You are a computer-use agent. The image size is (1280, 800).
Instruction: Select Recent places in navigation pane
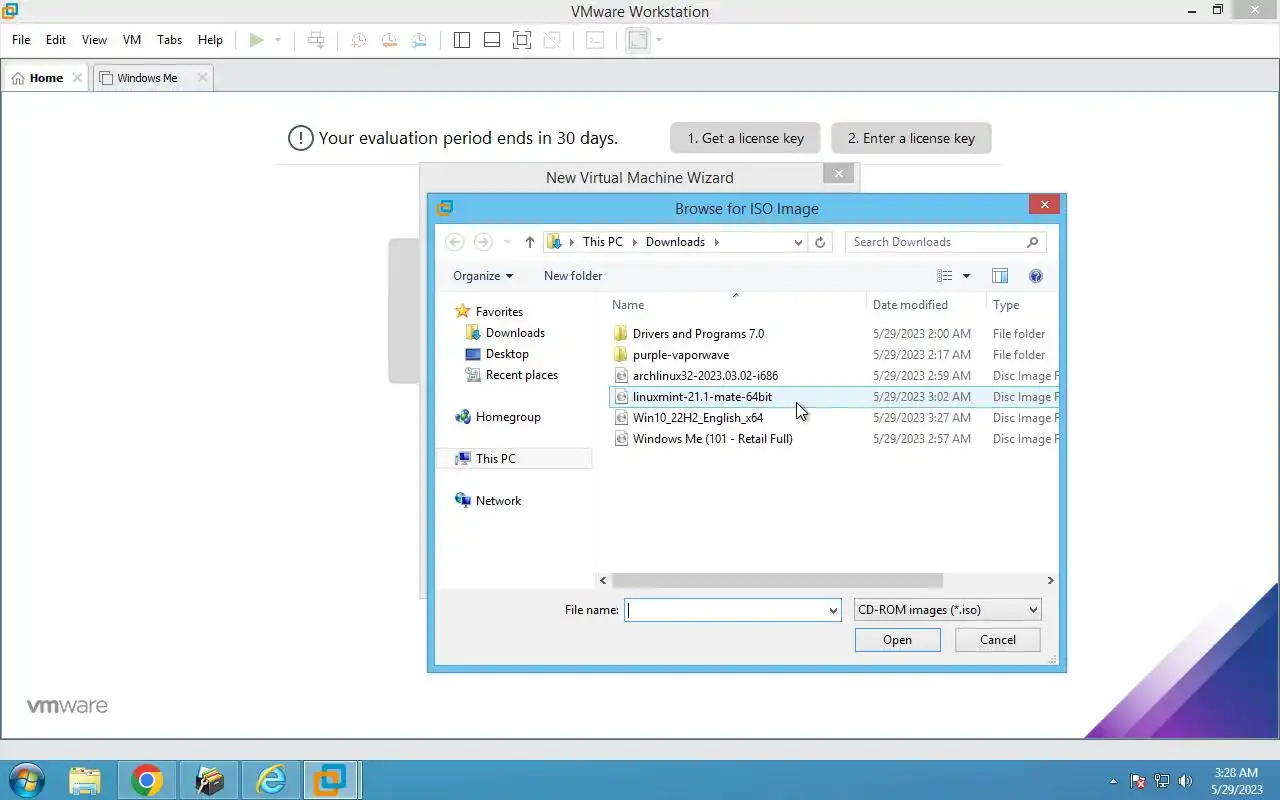click(x=521, y=375)
